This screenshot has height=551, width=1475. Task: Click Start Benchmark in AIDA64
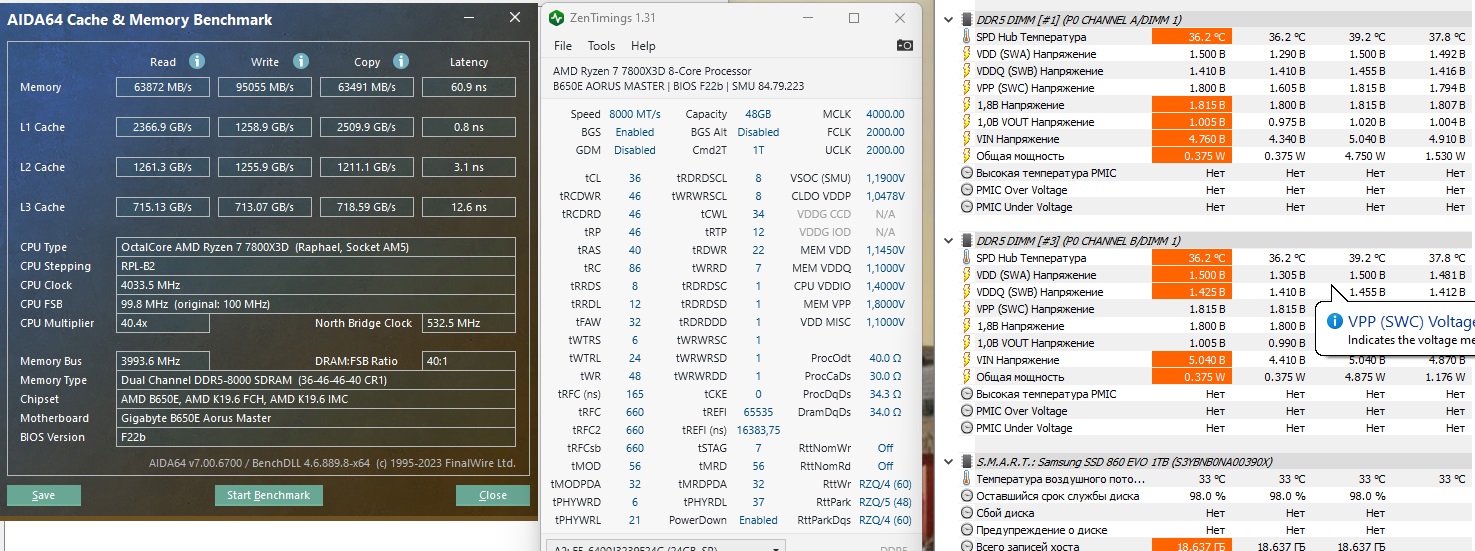268,496
